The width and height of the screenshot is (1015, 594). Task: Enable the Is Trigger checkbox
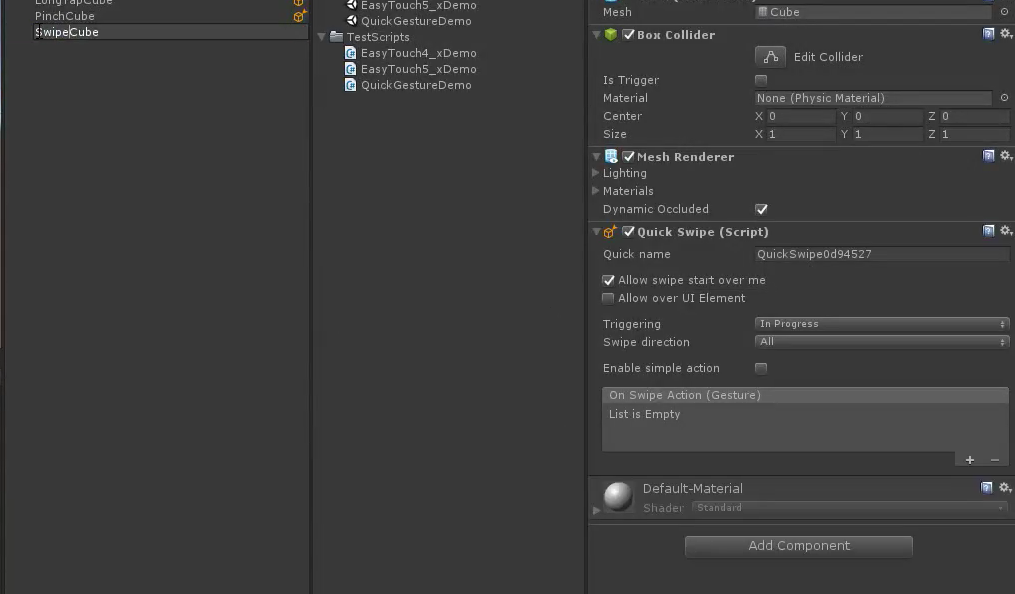coord(761,80)
